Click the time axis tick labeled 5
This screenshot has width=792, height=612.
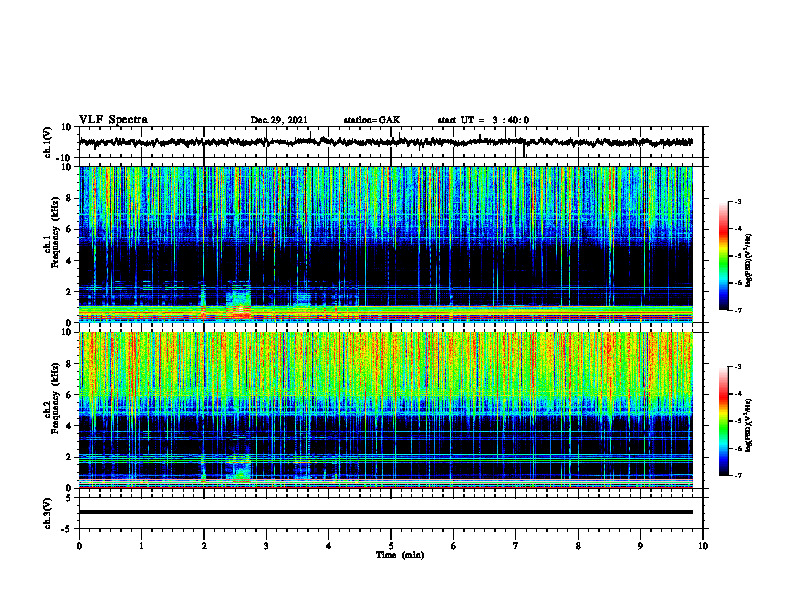[x=391, y=546]
